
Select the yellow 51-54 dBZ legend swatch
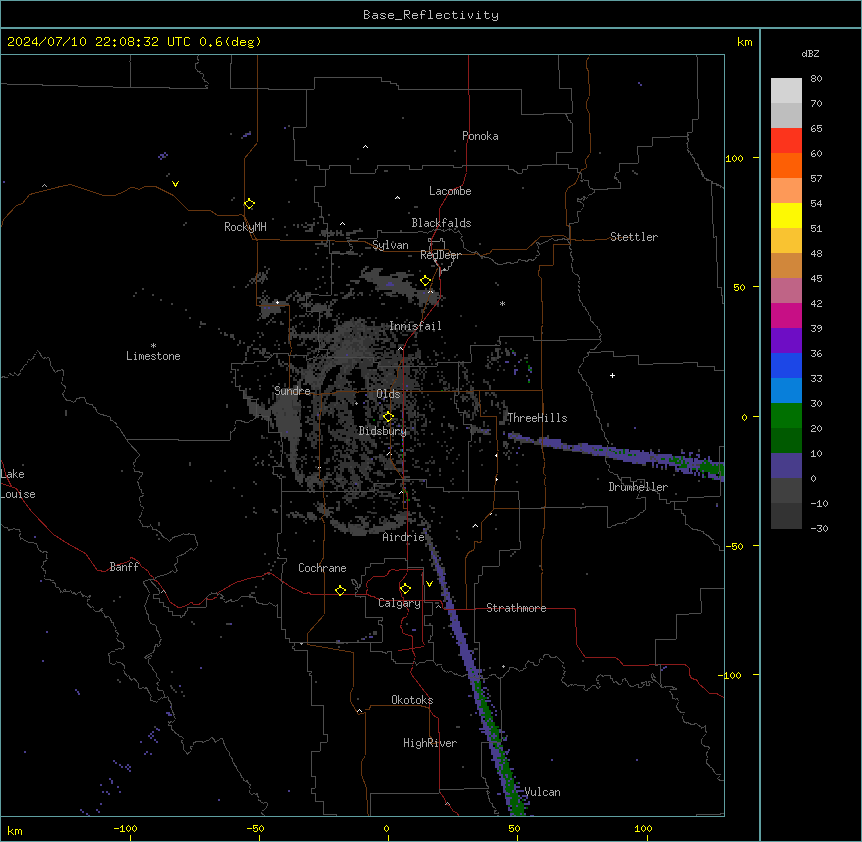[786, 215]
